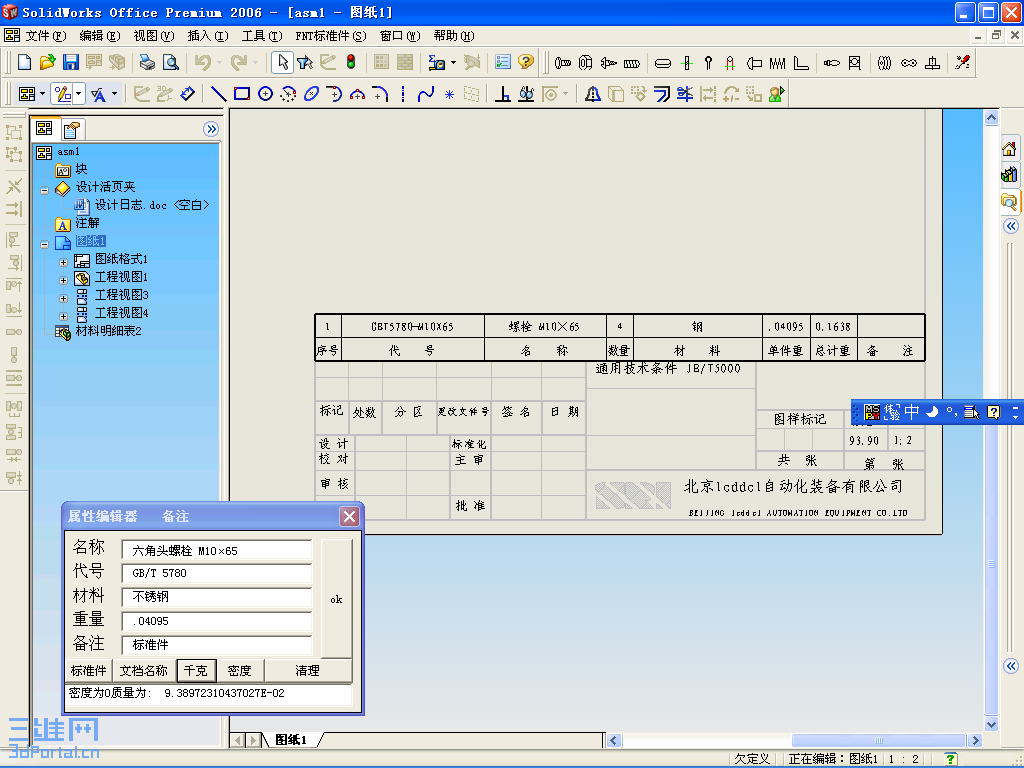Click the ok button in 属性编辑器
The image size is (1024, 768).
pyautogui.click(x=335, y=596)
